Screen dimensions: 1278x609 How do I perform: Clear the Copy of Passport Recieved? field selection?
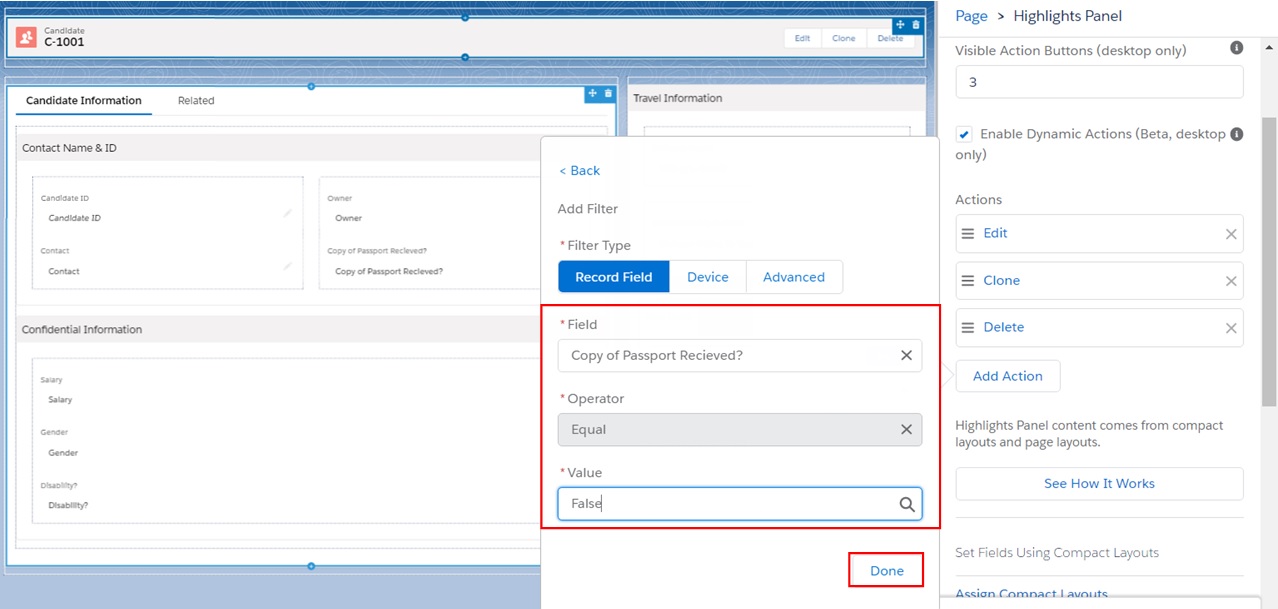click(x=906, y=355)
